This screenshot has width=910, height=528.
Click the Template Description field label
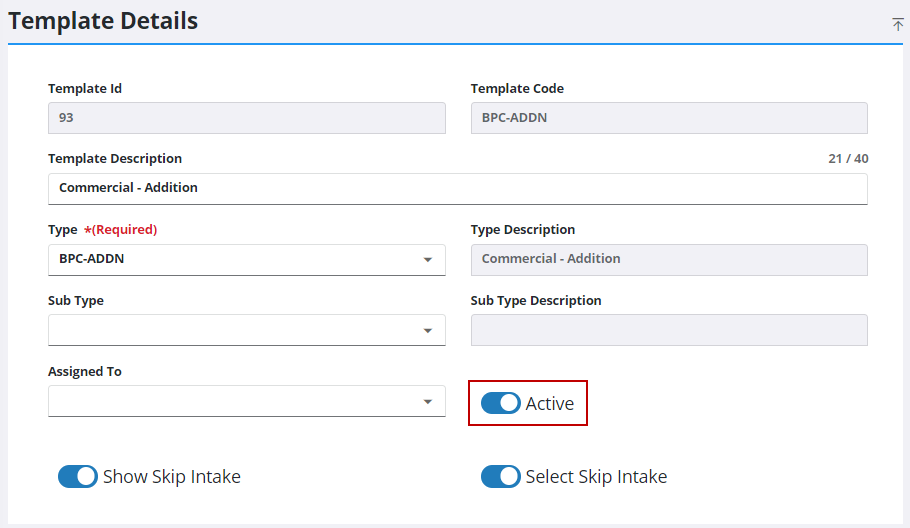pyautogui.click(x=115, y=158)
